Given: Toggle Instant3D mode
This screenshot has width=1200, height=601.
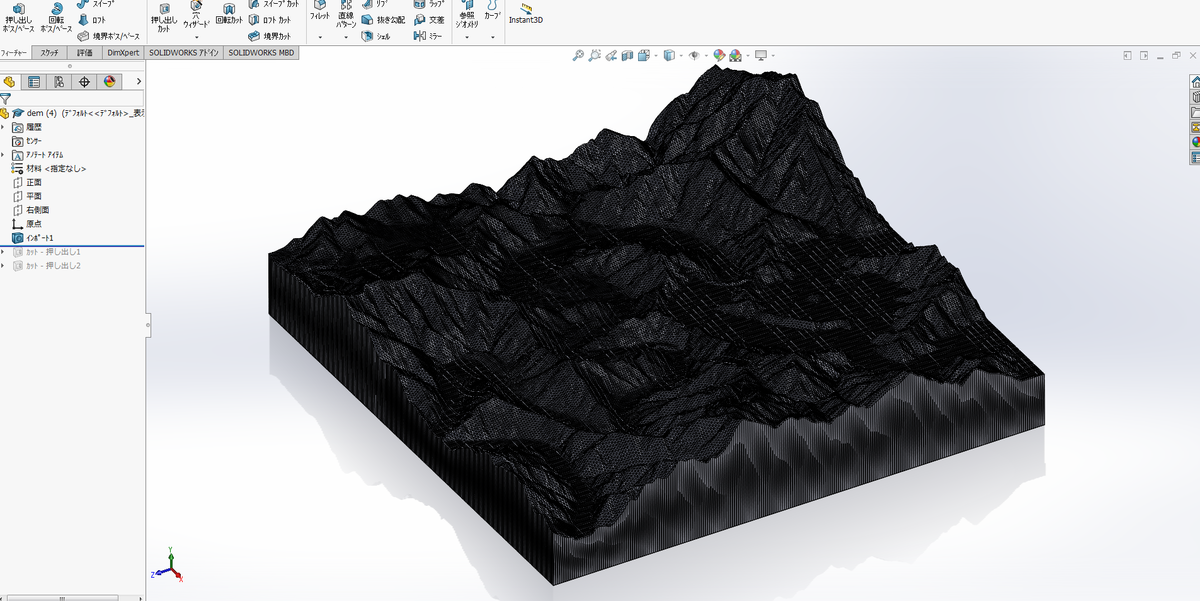Looking at the screenshot, I should click(x=525, y=14).
